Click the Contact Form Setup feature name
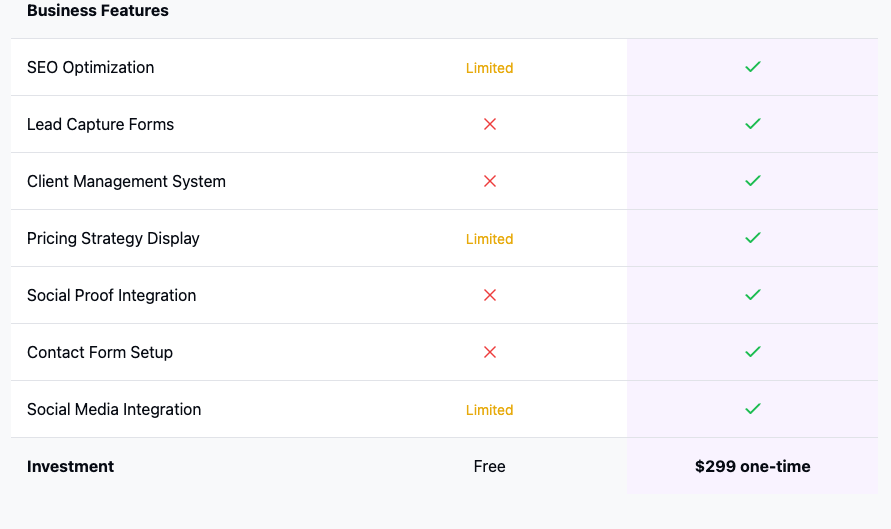Viewport: 891px width, 529px height. coord(100,352)
